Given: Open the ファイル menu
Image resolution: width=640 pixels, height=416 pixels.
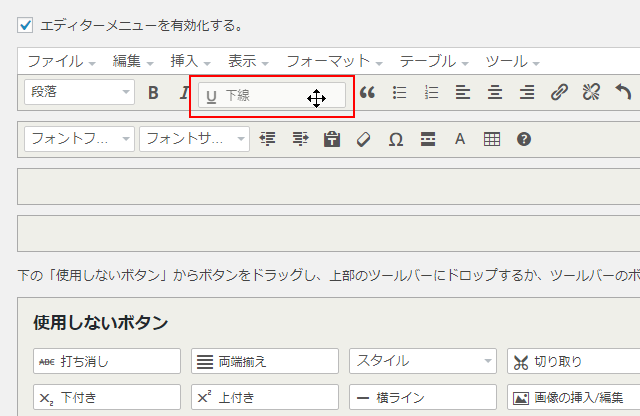Looking at the screenshot, I should tap(60, 61).
